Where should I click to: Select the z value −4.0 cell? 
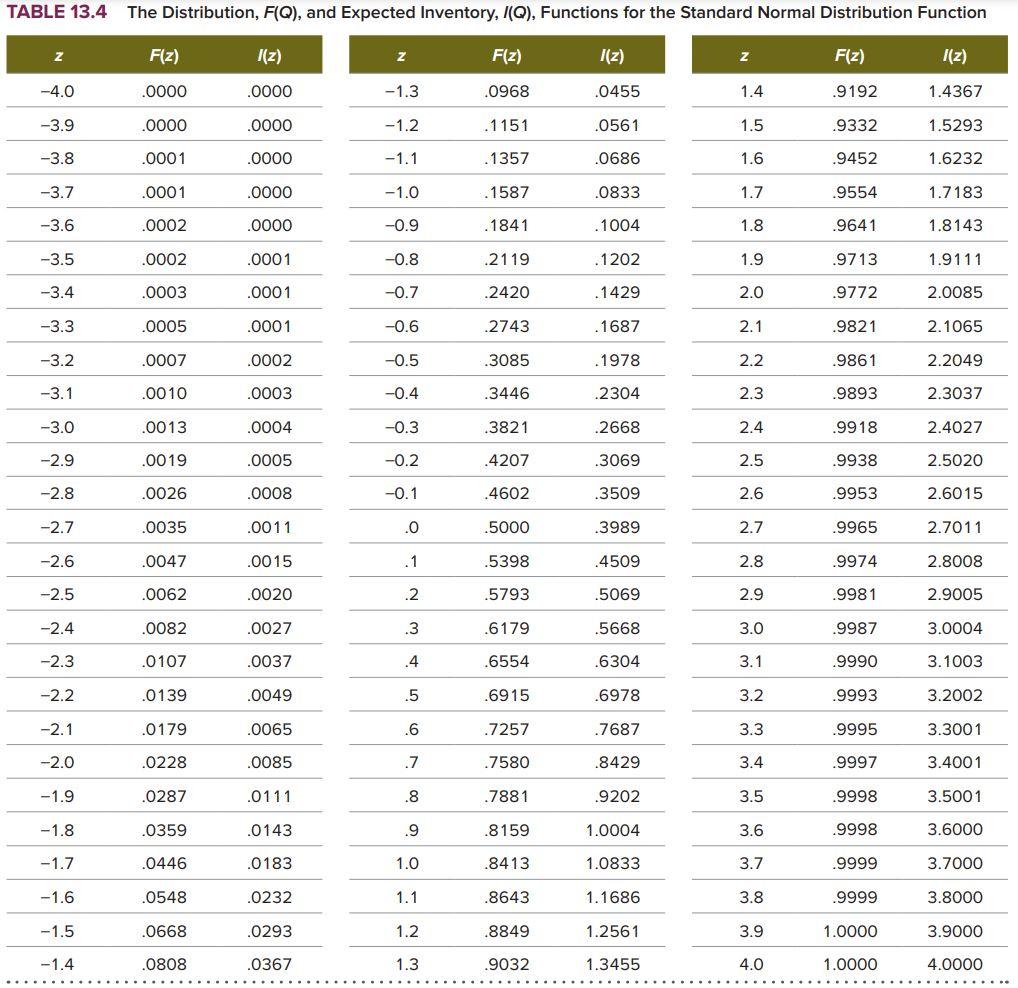point(57,92)
